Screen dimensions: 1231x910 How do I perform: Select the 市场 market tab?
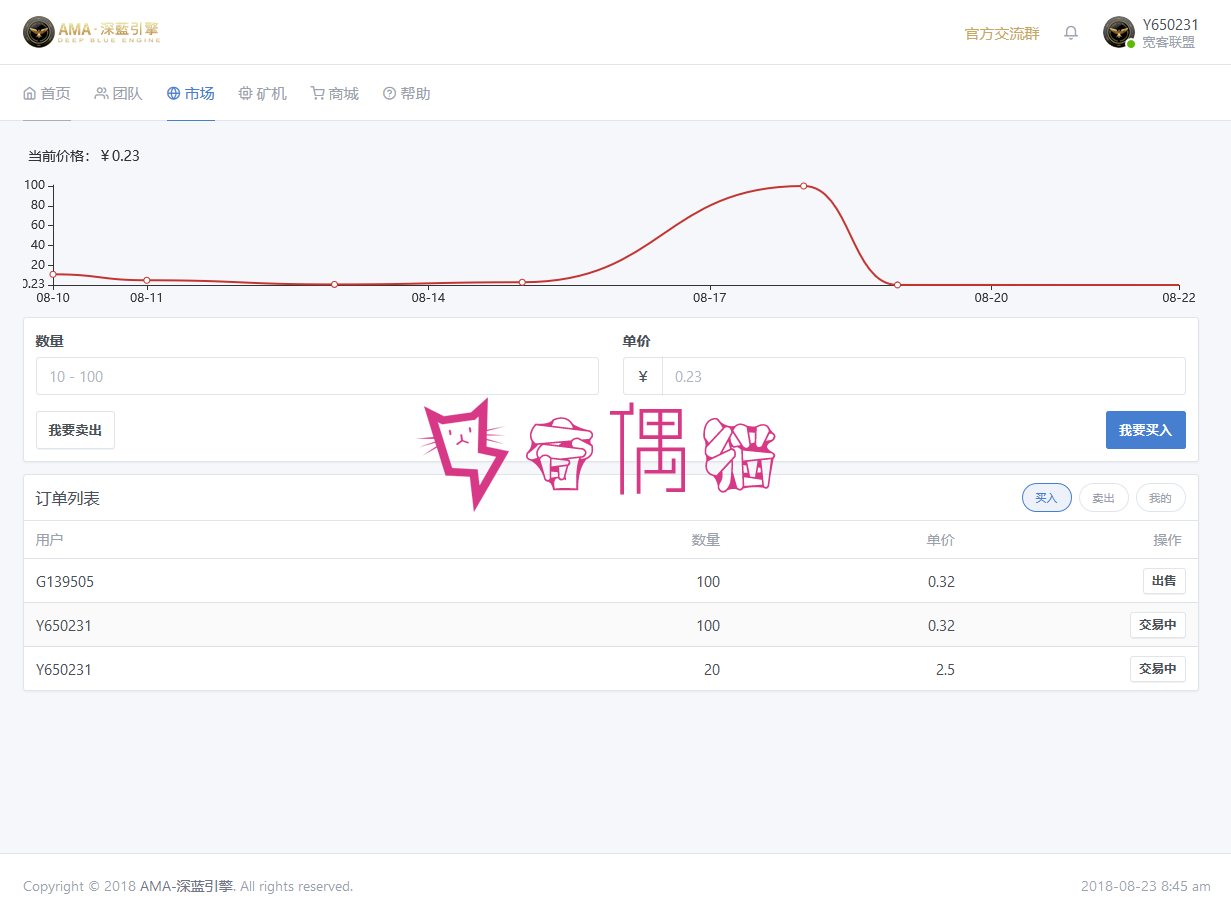point(191,93)
